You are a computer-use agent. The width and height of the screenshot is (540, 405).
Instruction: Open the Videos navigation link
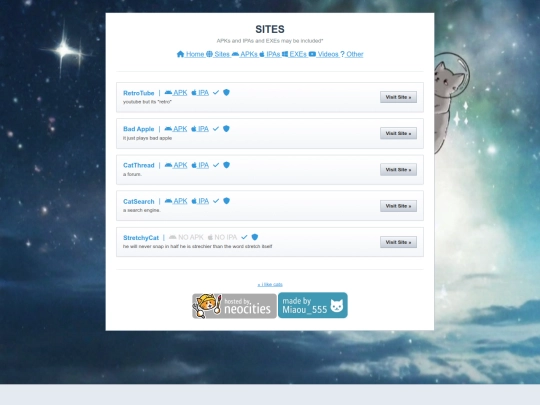point(324,54)
